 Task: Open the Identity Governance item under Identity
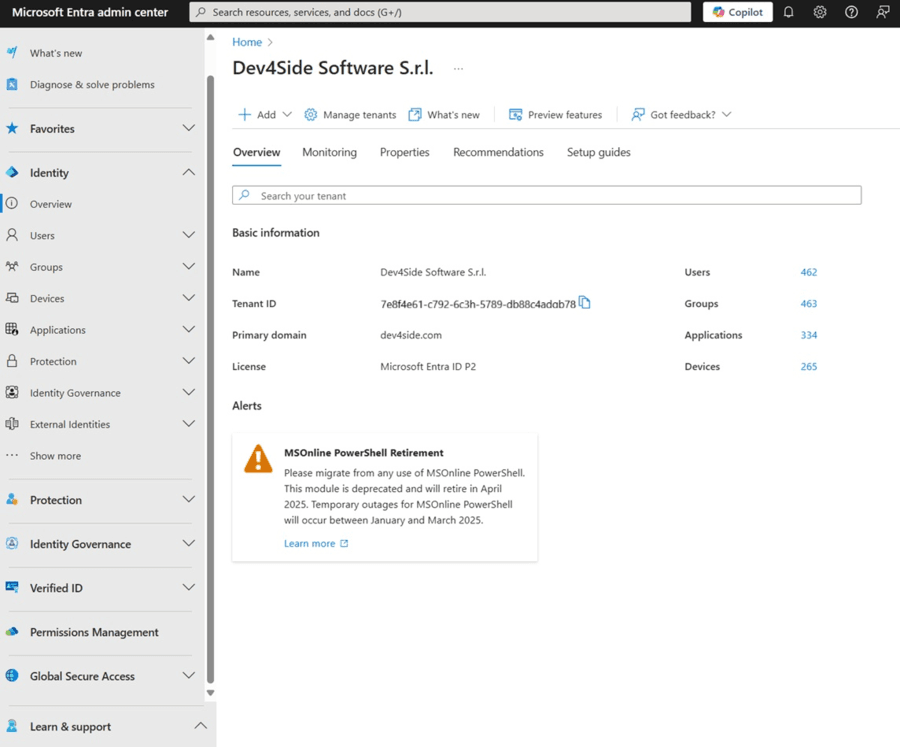75,393
